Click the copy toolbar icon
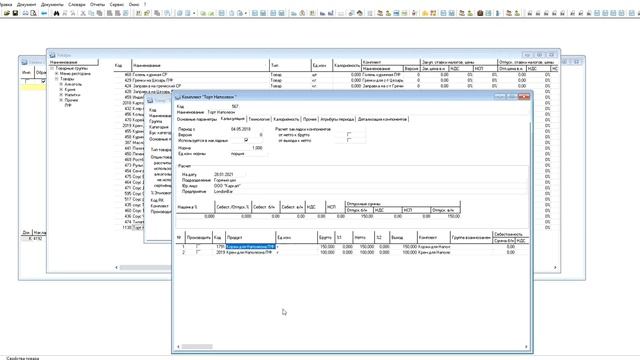The width and height of the screenshot is (640, 360). 91,13
